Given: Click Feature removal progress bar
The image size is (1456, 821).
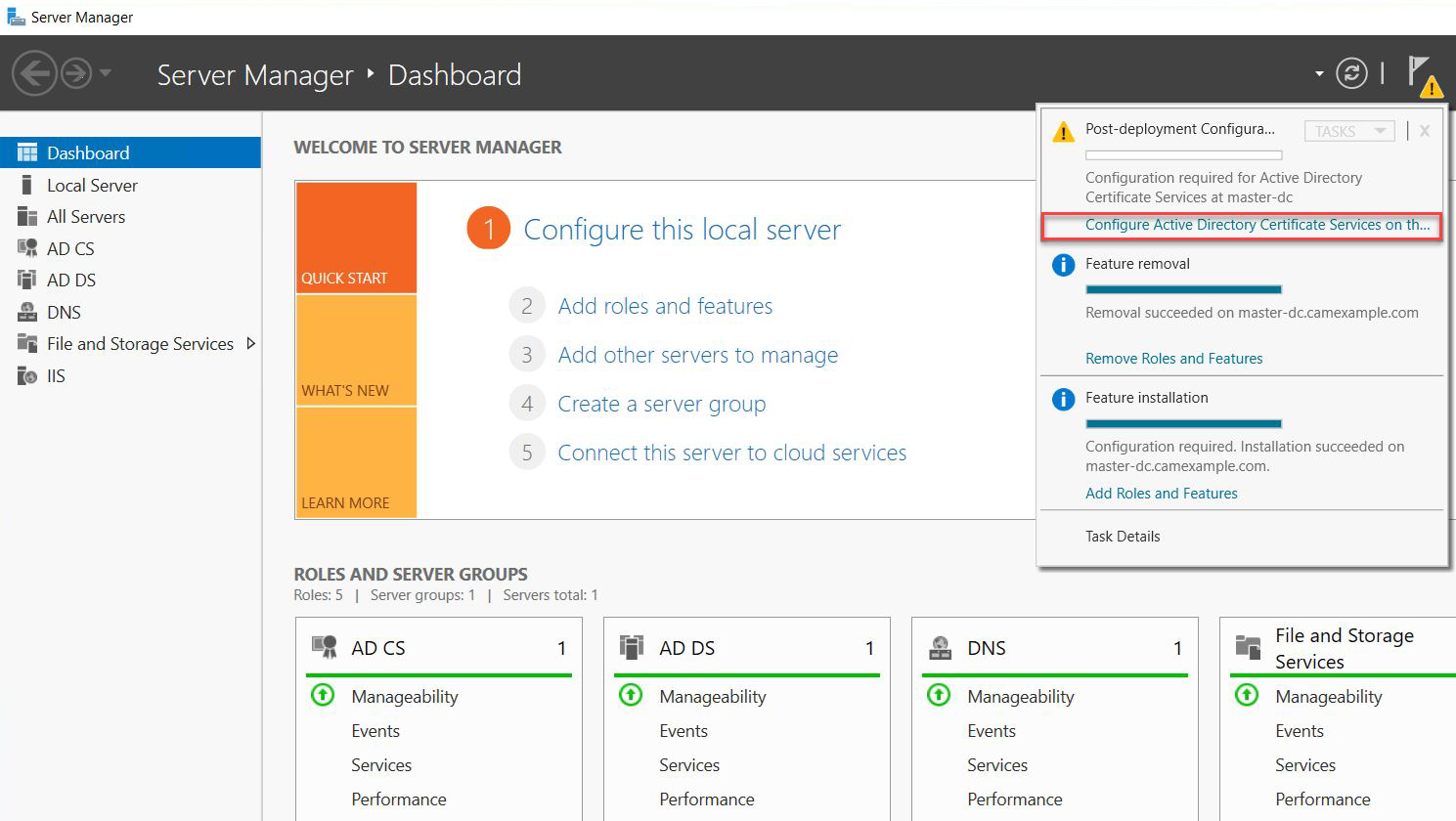Looking at the screenshot, I should (x=1183, y=289).
